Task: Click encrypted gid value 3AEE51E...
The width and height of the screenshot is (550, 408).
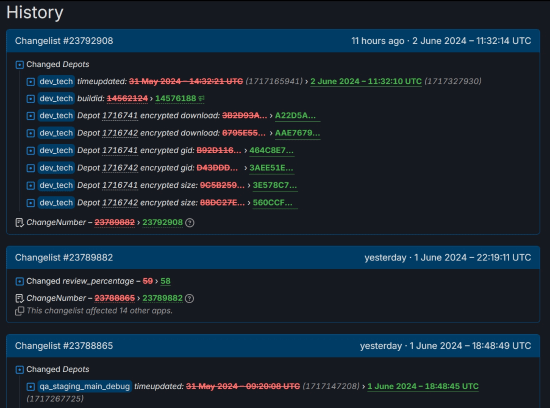Action: pos(271,168)
